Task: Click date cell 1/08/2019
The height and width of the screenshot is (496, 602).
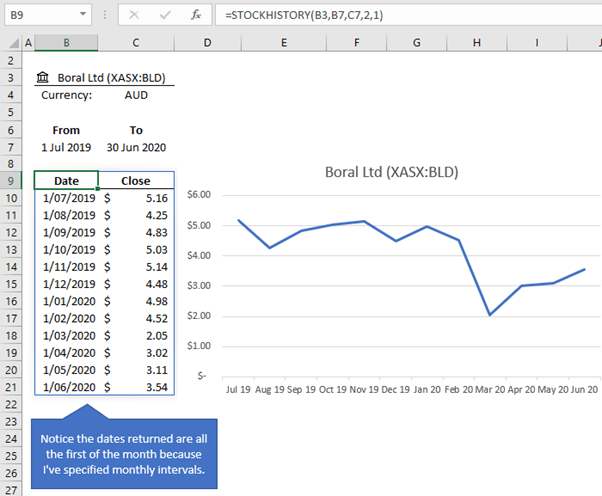Action: click(66, 215)
